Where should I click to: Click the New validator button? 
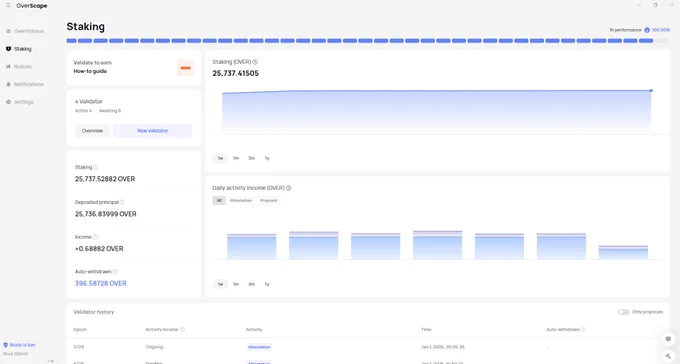click(x=153, y=131)
